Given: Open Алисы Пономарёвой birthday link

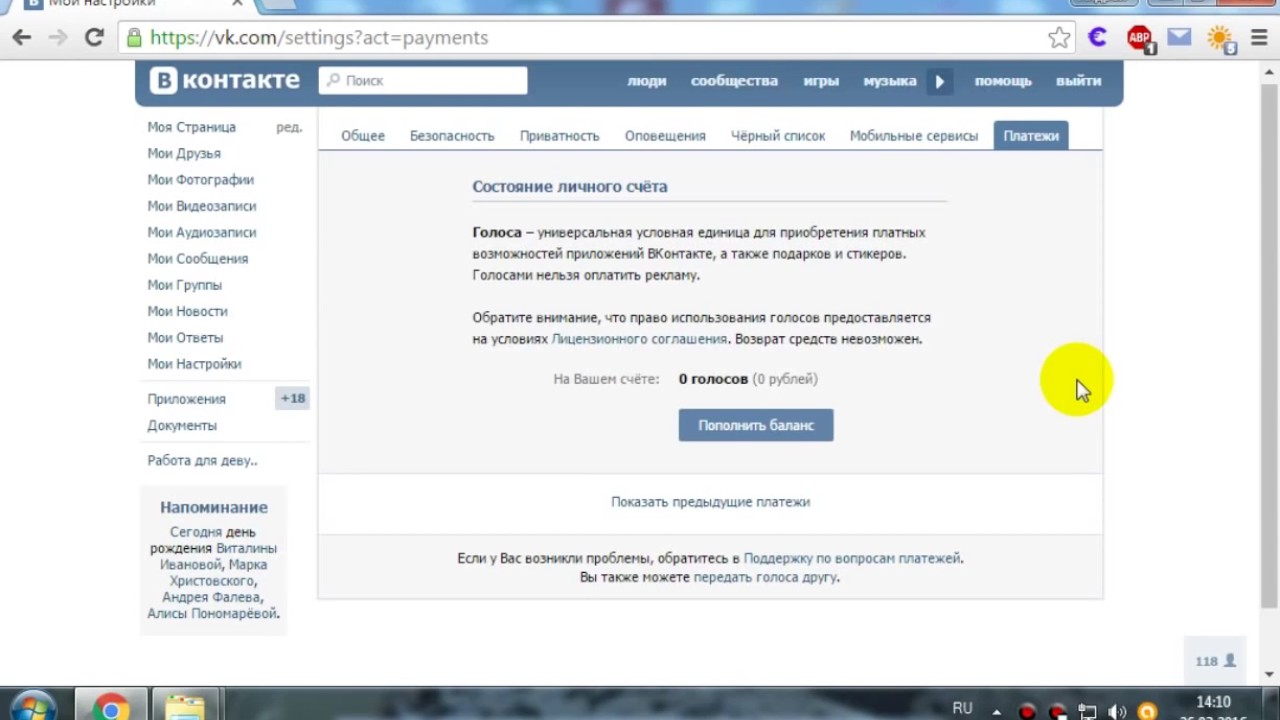Looking at the screenshot, I should (x=212, y=613).
